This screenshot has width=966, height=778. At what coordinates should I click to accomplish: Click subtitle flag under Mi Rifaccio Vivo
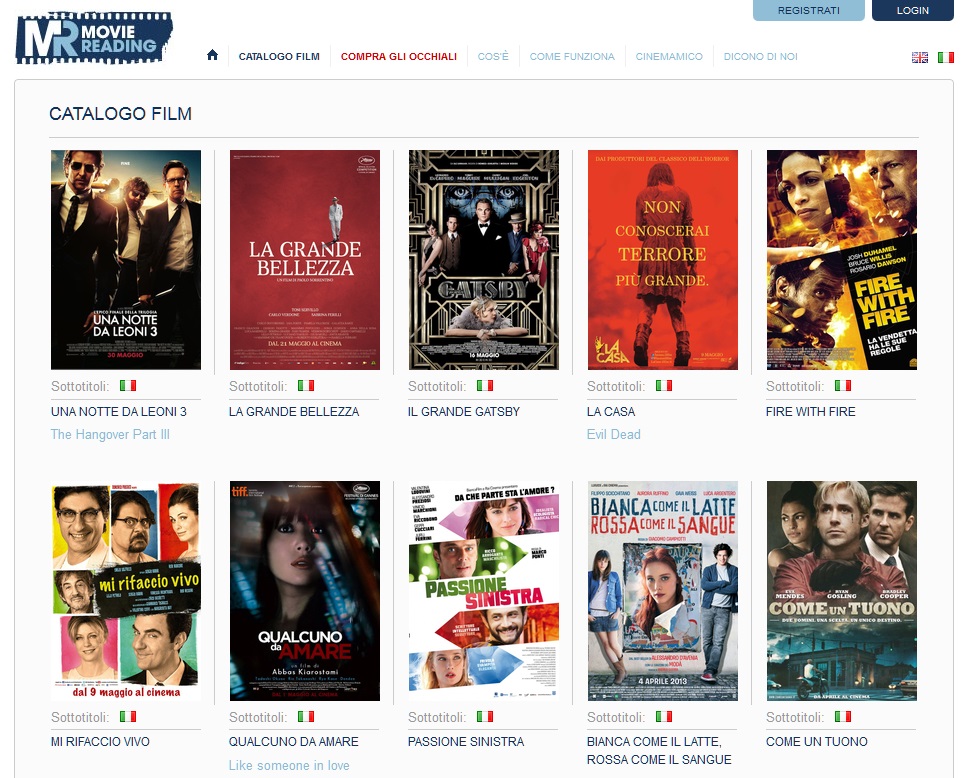coord(128,716)
